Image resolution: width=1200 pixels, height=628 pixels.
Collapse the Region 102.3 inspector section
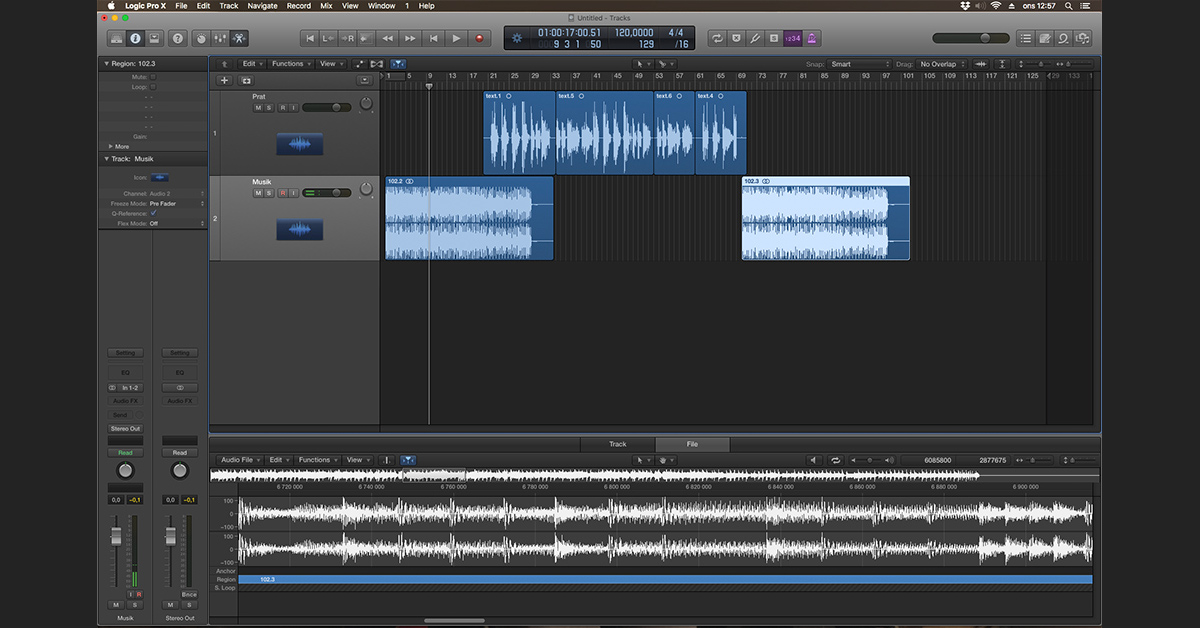[x=106, y=63]
